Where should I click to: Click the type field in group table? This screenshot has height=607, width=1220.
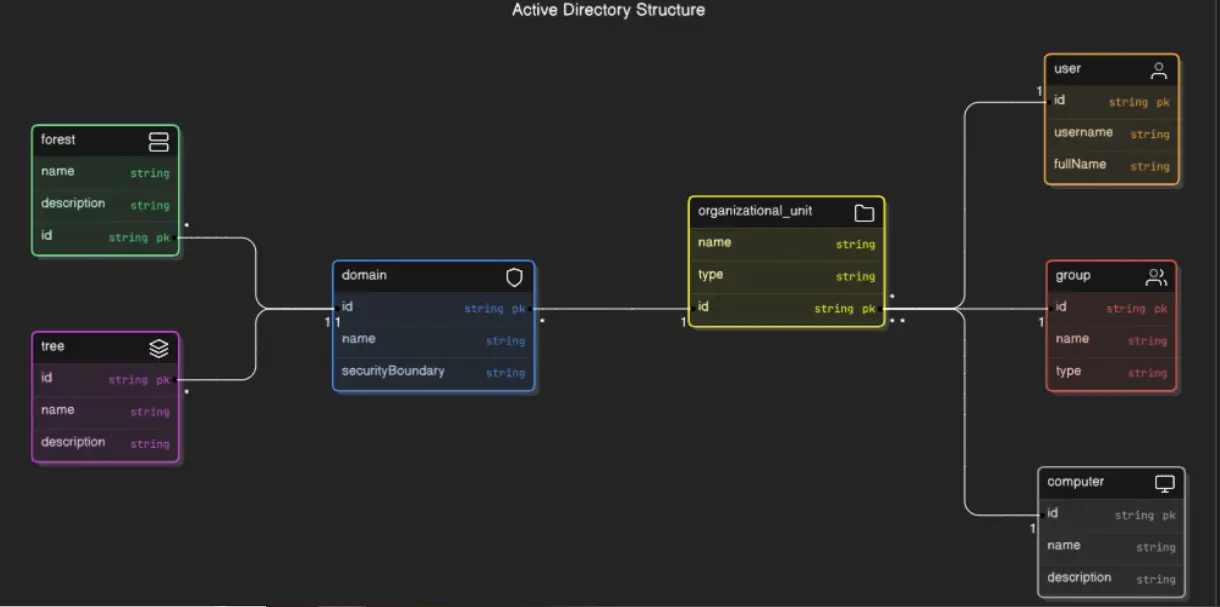tap(1111, 372)
